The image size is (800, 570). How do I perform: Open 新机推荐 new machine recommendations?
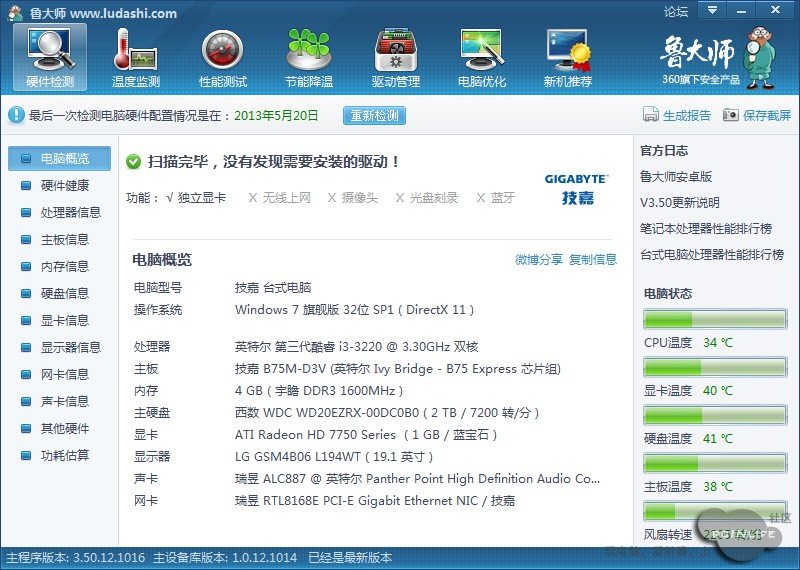pos(567,57)
